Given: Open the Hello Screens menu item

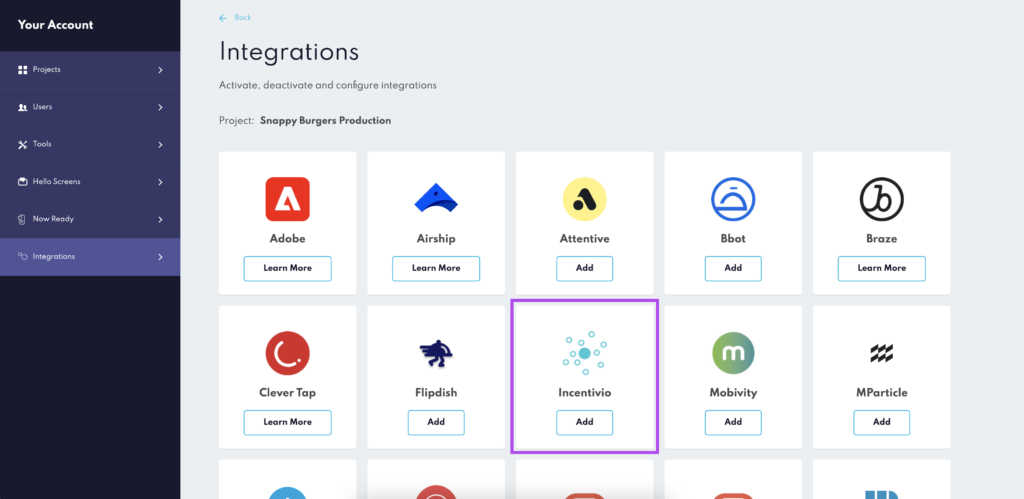Looking at the screenshot, I should 56,182.
